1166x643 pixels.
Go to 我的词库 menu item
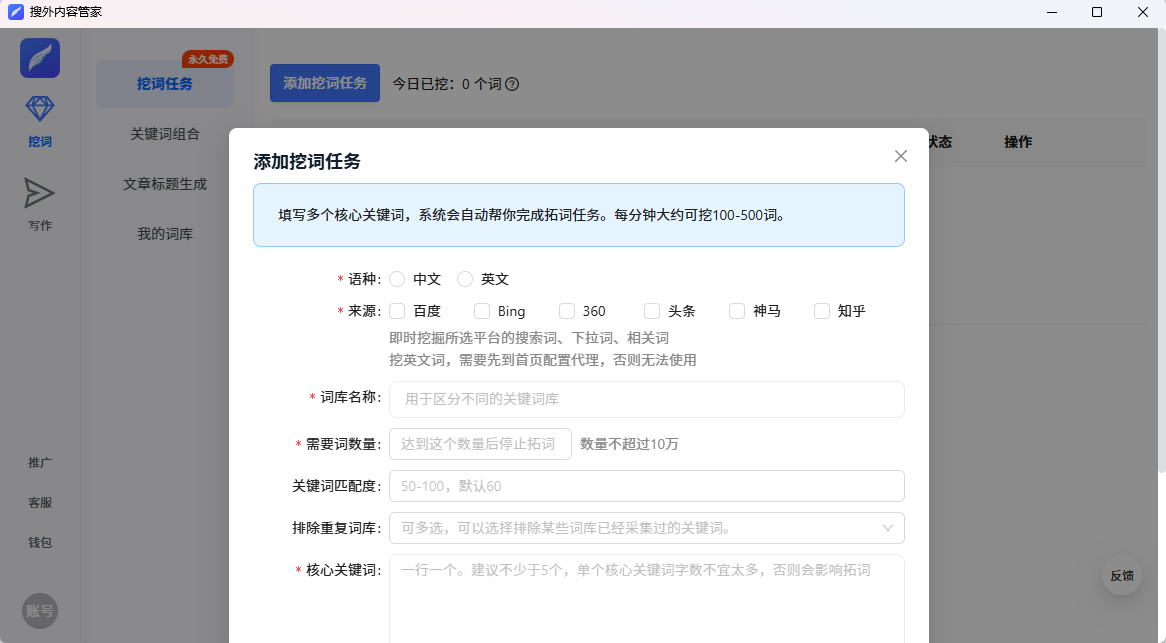pyautogui.click(x=165, y=234)
